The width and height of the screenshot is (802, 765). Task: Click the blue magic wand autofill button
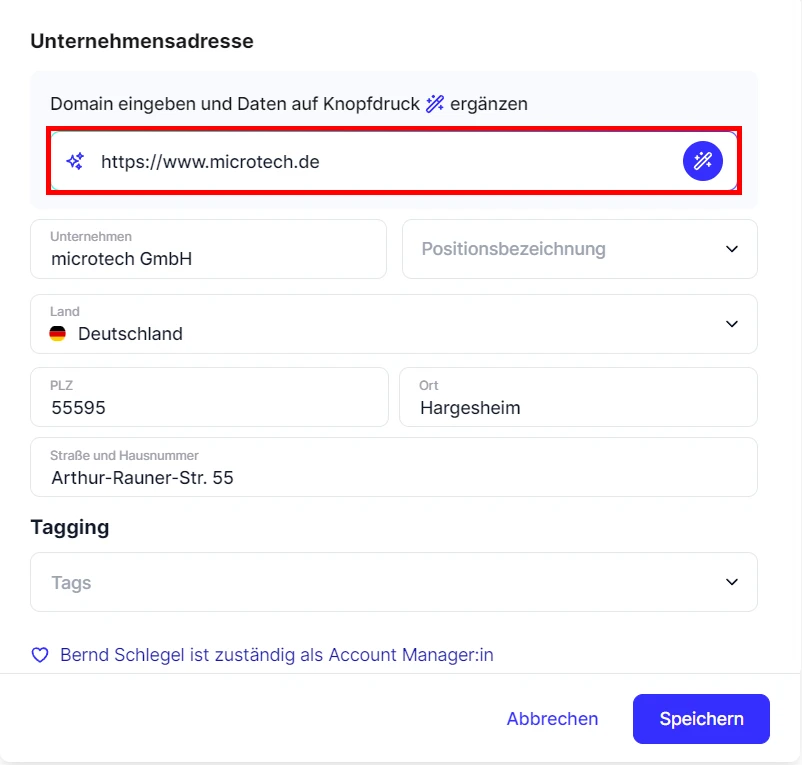[x=703, y=160]
